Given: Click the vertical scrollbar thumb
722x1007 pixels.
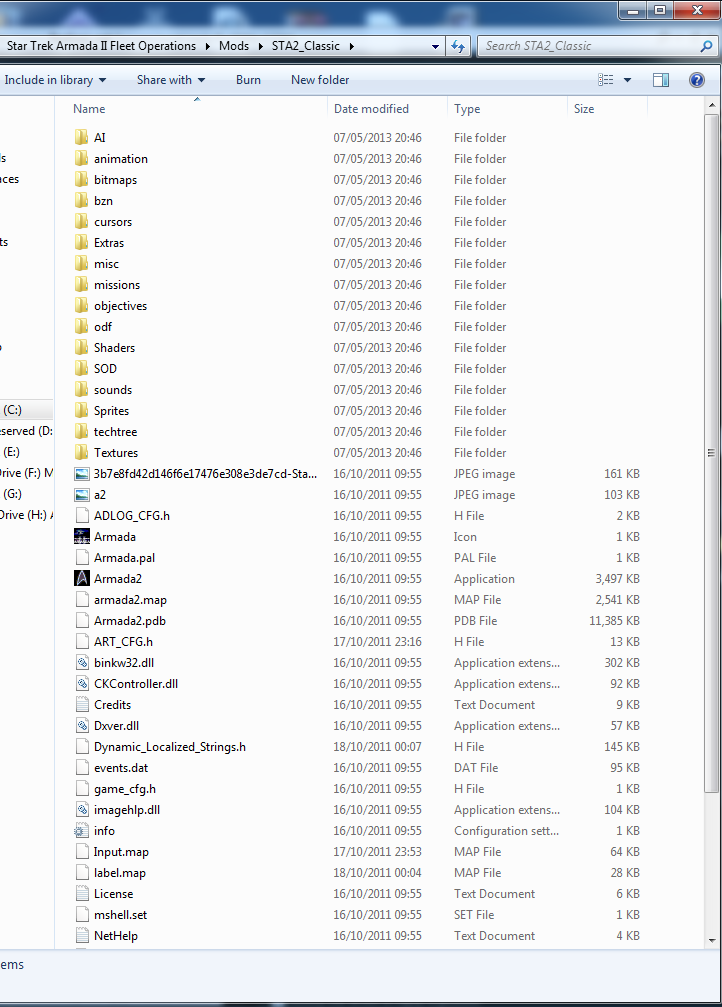Looking at the screenshot, I should tap(711, 453).
